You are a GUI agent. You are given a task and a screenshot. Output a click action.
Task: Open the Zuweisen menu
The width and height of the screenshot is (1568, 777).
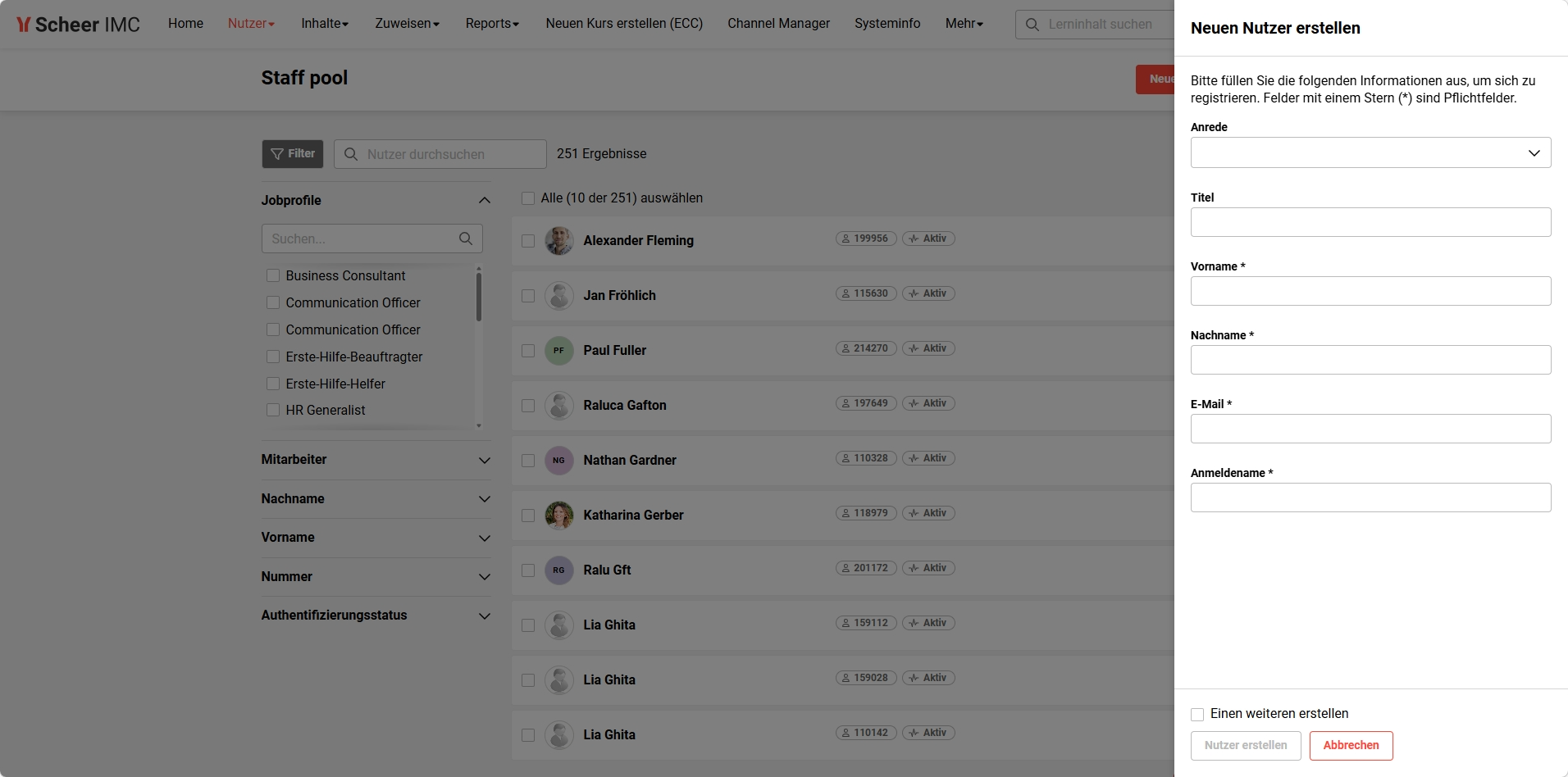click(407, 24)
